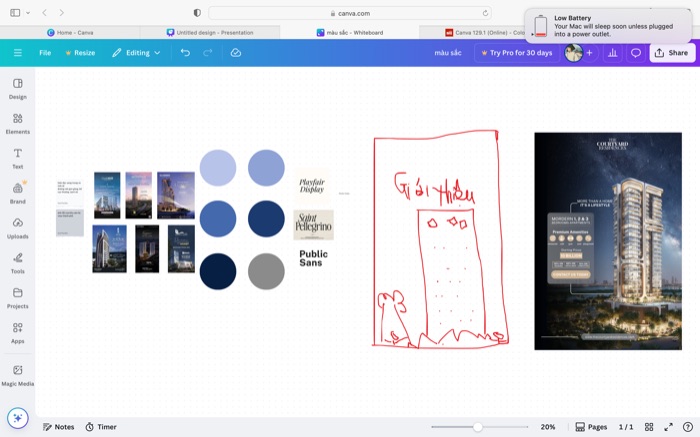Open the Design panel in sidebar
The image size is (700, 437).
(17, 88)
